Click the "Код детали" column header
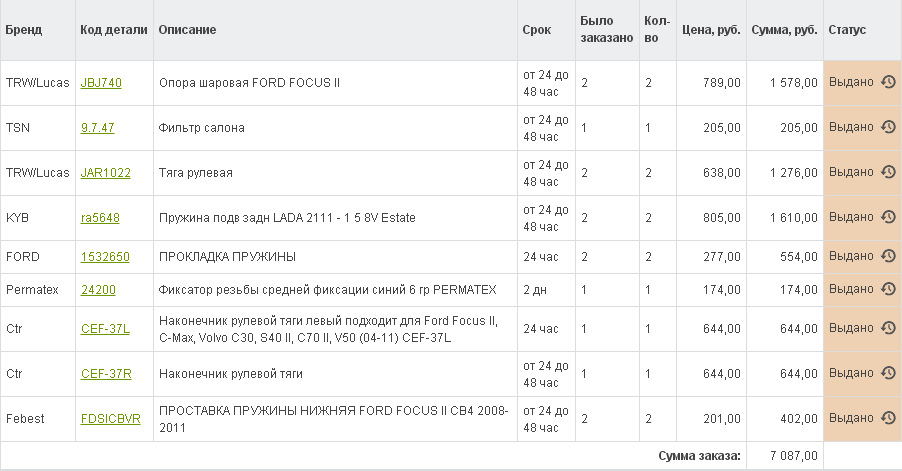Screen dimensions: 902x471 (111, 30)
